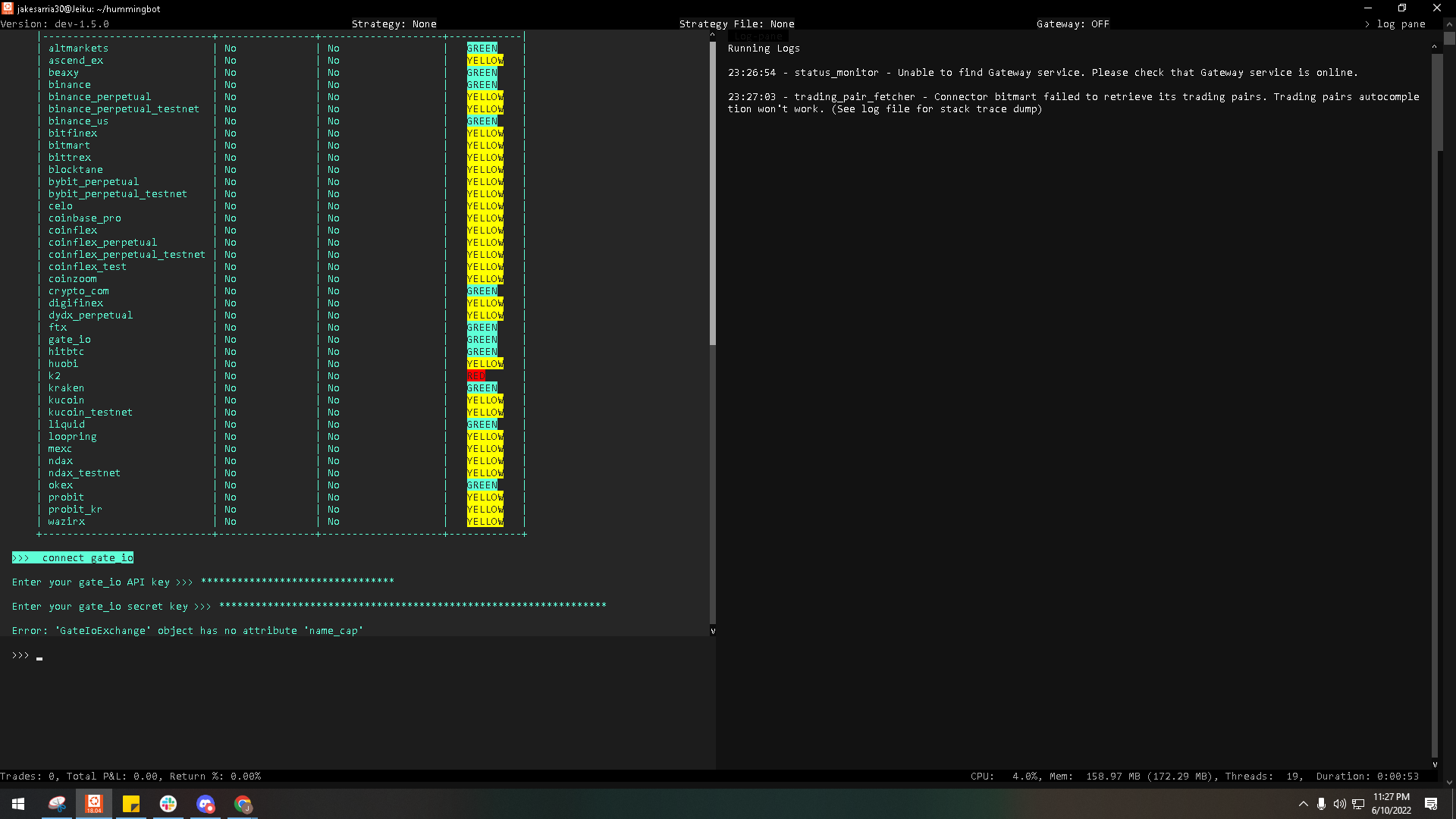Open network settings from the system tray
The width and height of the screenshot is (1456, 819).
(x=1357, y=805)
